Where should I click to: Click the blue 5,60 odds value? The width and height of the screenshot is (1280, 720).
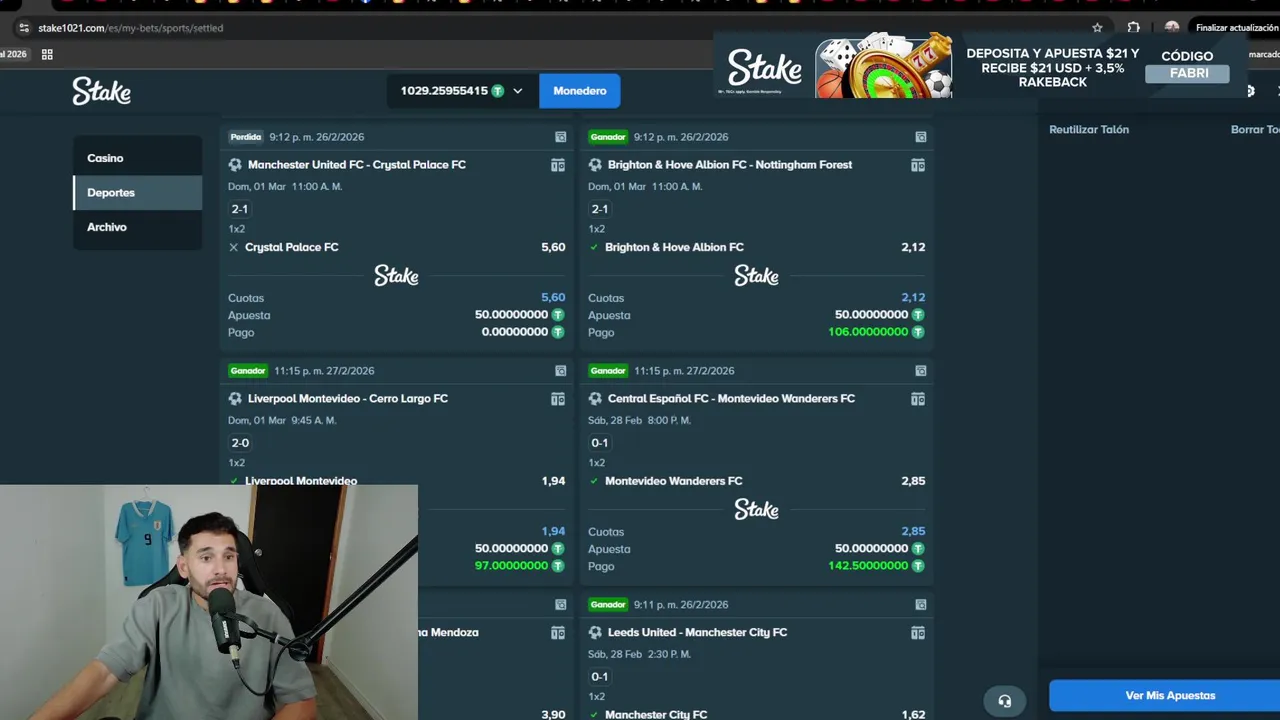tap(553, 298)
